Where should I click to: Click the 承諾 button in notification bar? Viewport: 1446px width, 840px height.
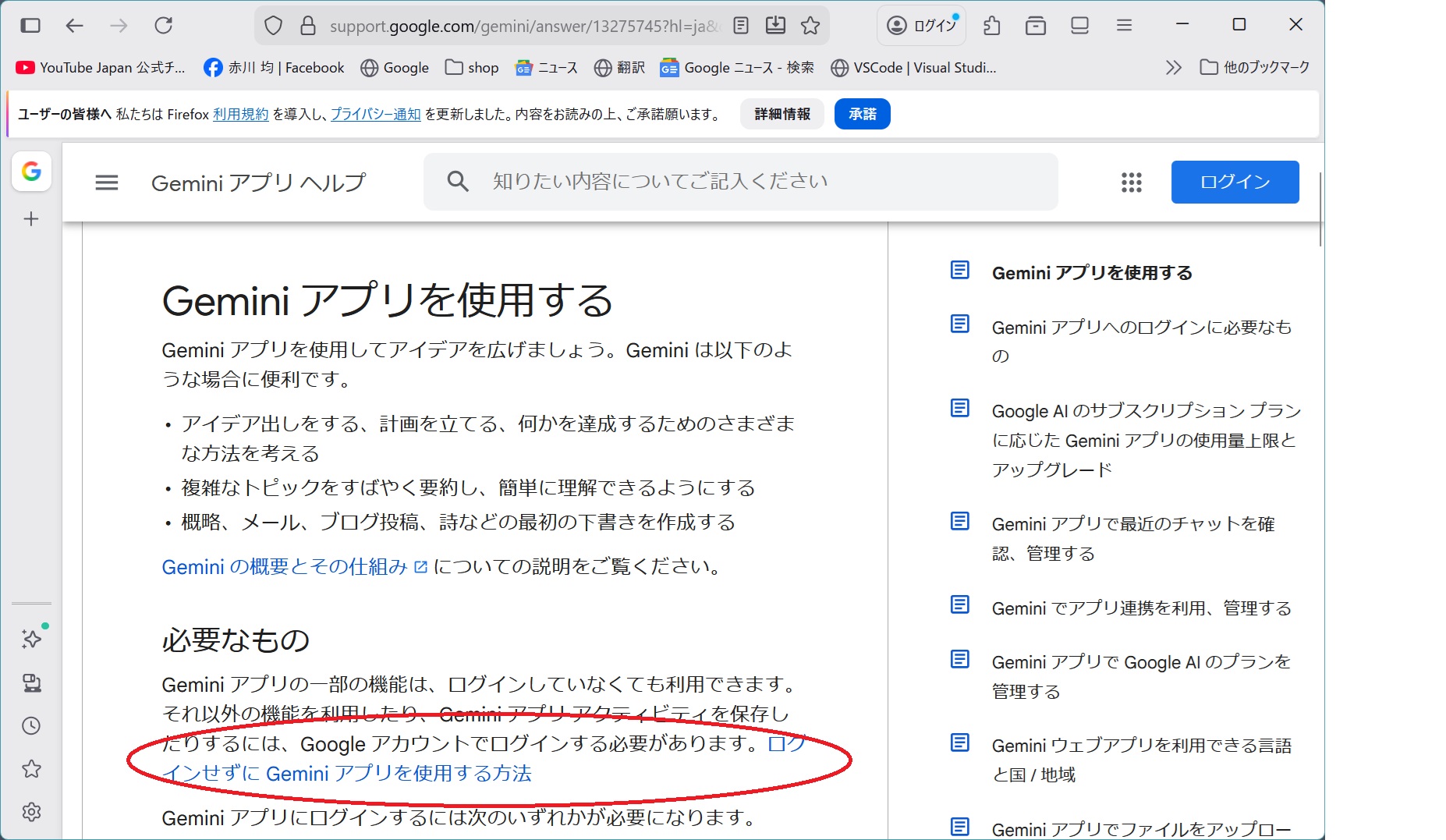tap(862, 114)
